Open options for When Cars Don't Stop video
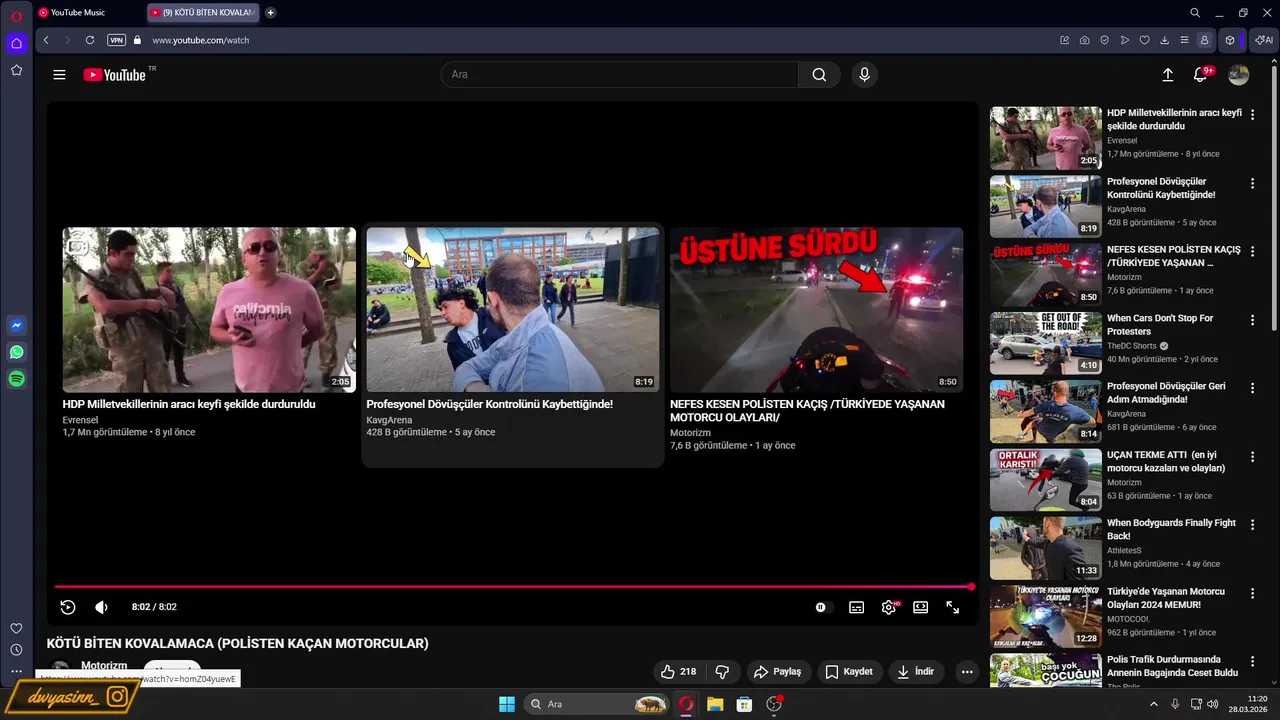Viewport: 1280px width, 720px height. coord(1252,320)
